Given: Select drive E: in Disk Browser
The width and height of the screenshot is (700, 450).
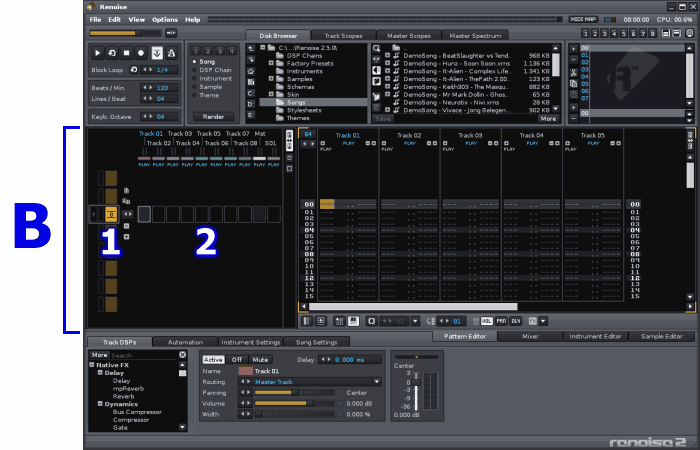Looking at the screenshot, I should coord(251,115).
